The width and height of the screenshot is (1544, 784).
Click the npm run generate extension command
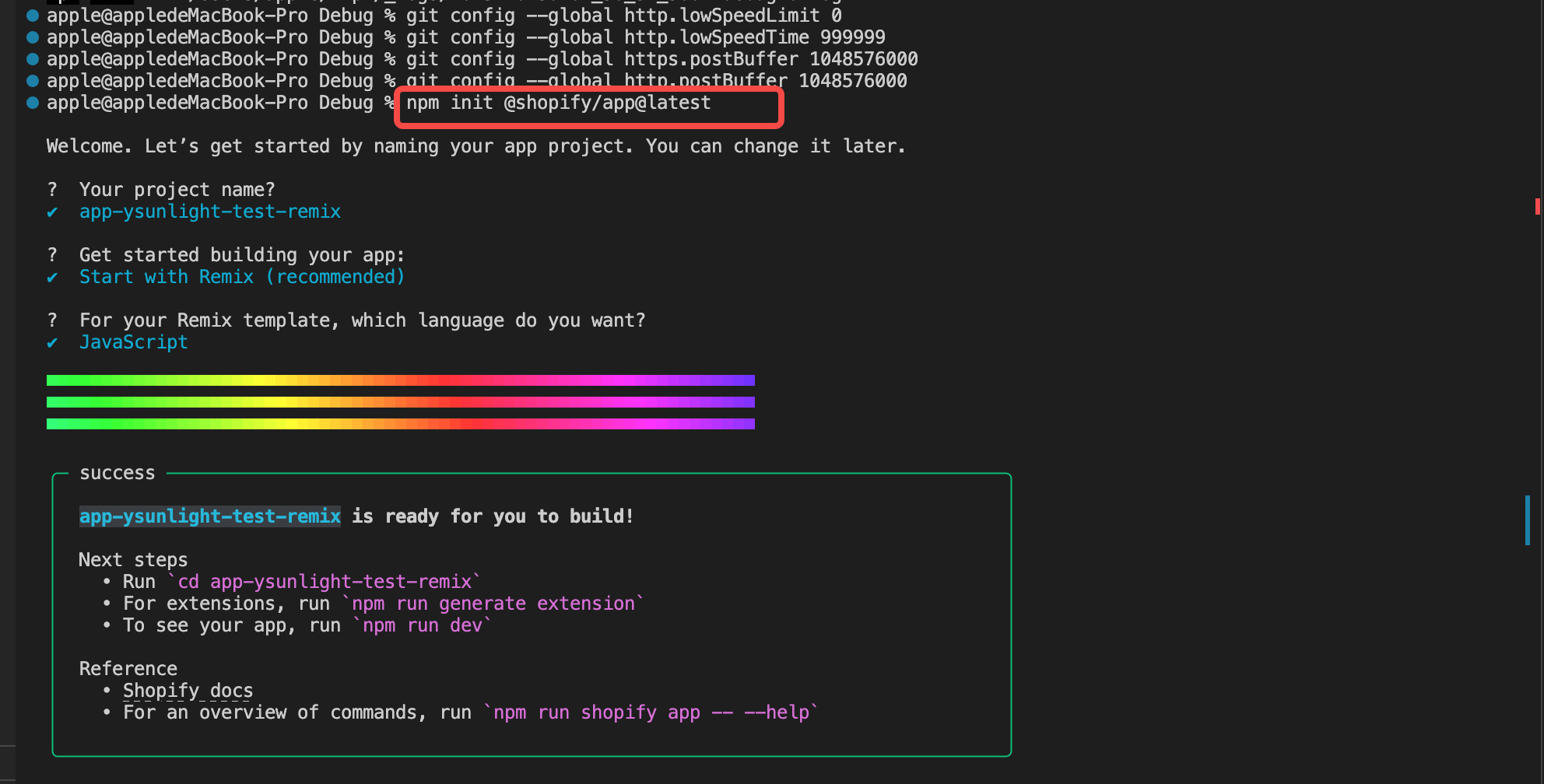[493, 604]
